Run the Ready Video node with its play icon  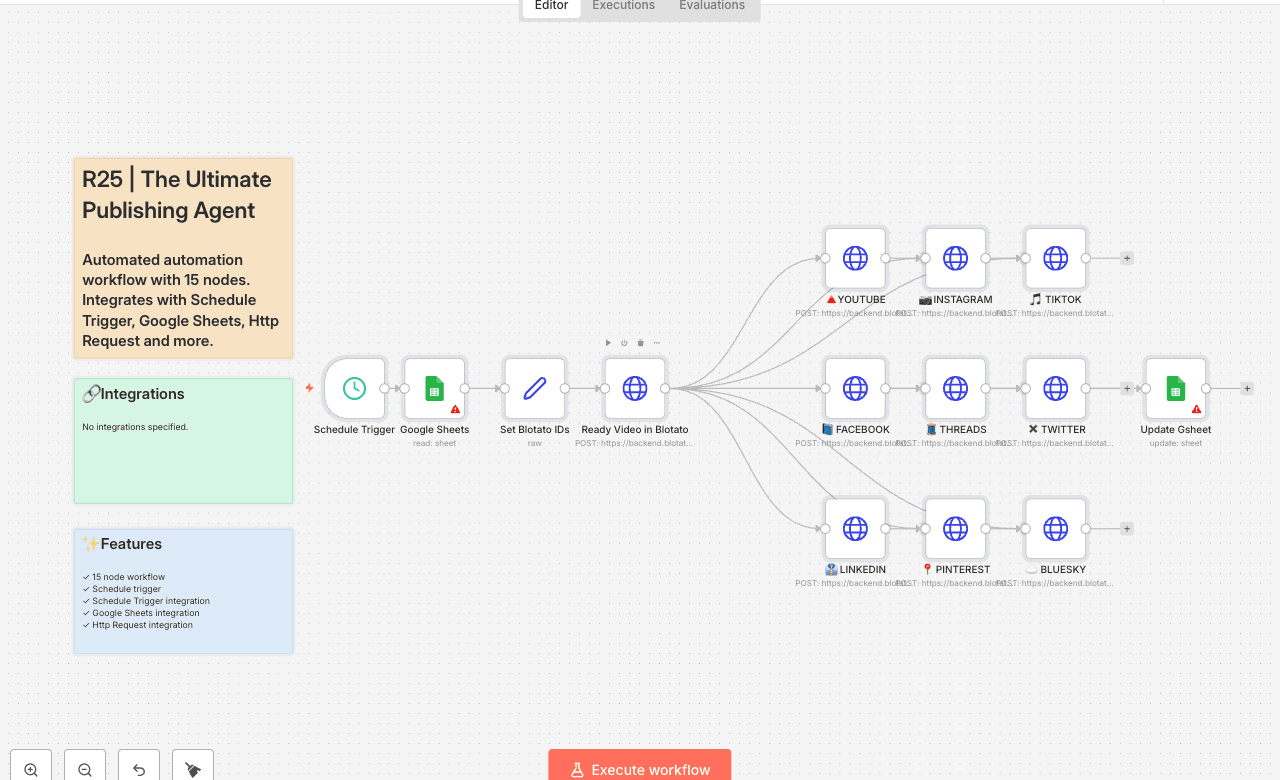(x=608, y=343)
